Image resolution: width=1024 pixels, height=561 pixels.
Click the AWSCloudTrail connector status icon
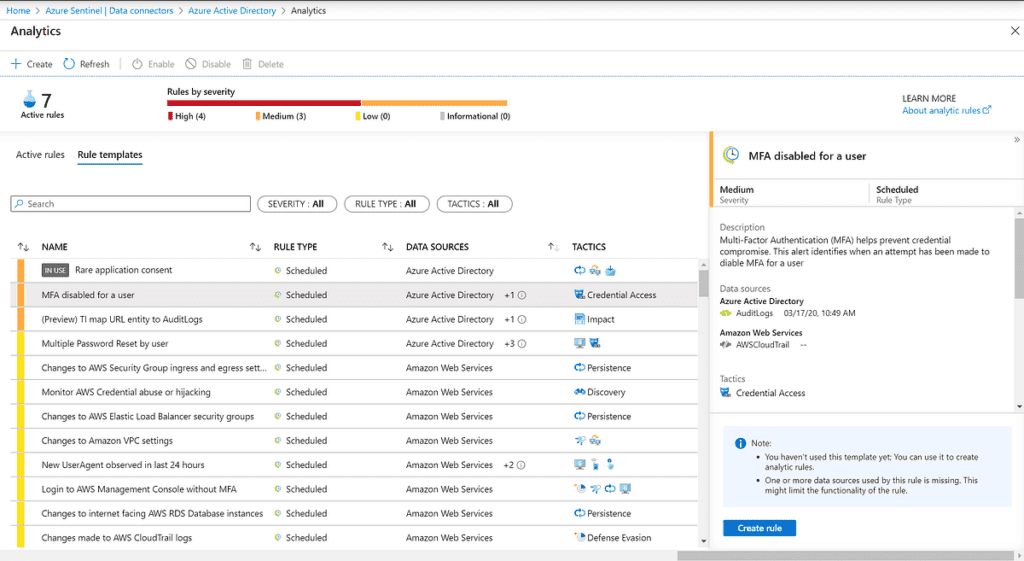click(x=725, y=345)
